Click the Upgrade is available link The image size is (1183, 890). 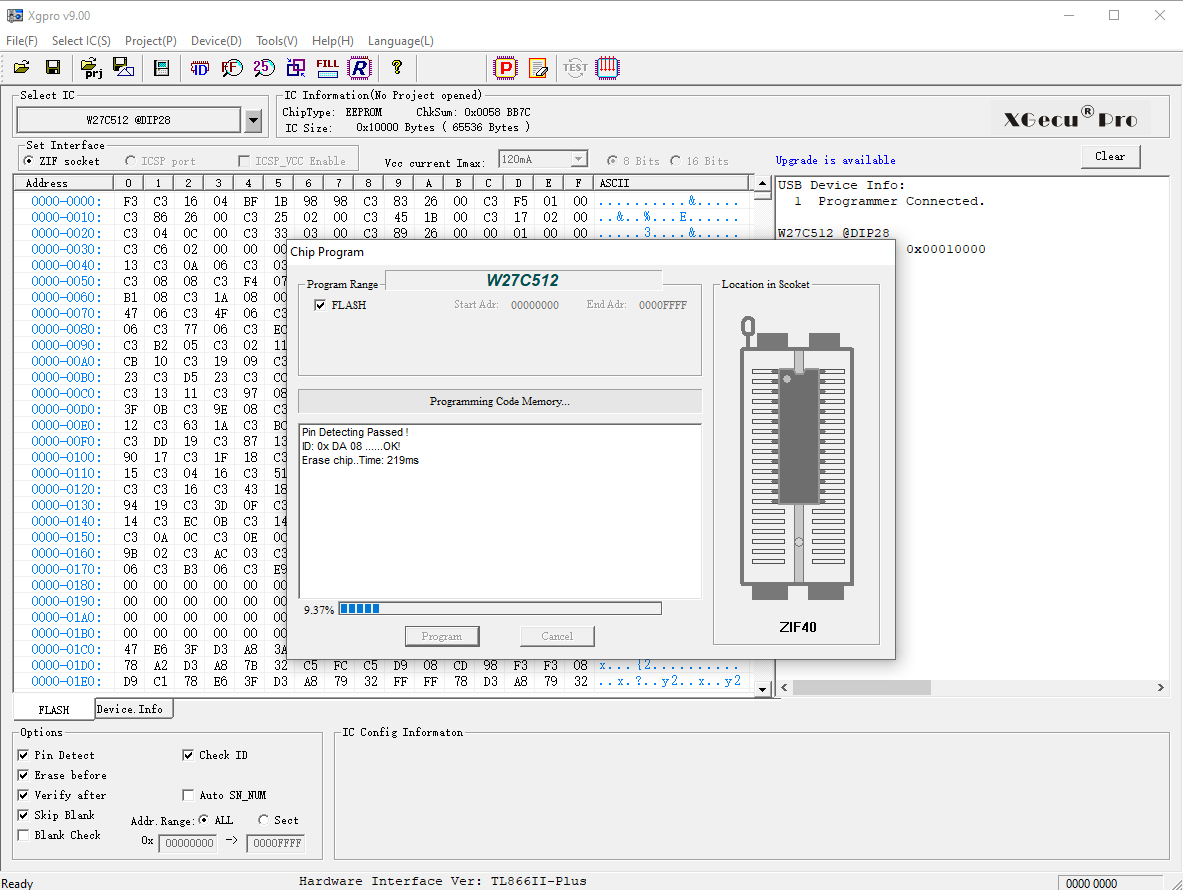(x=835, y=160)
